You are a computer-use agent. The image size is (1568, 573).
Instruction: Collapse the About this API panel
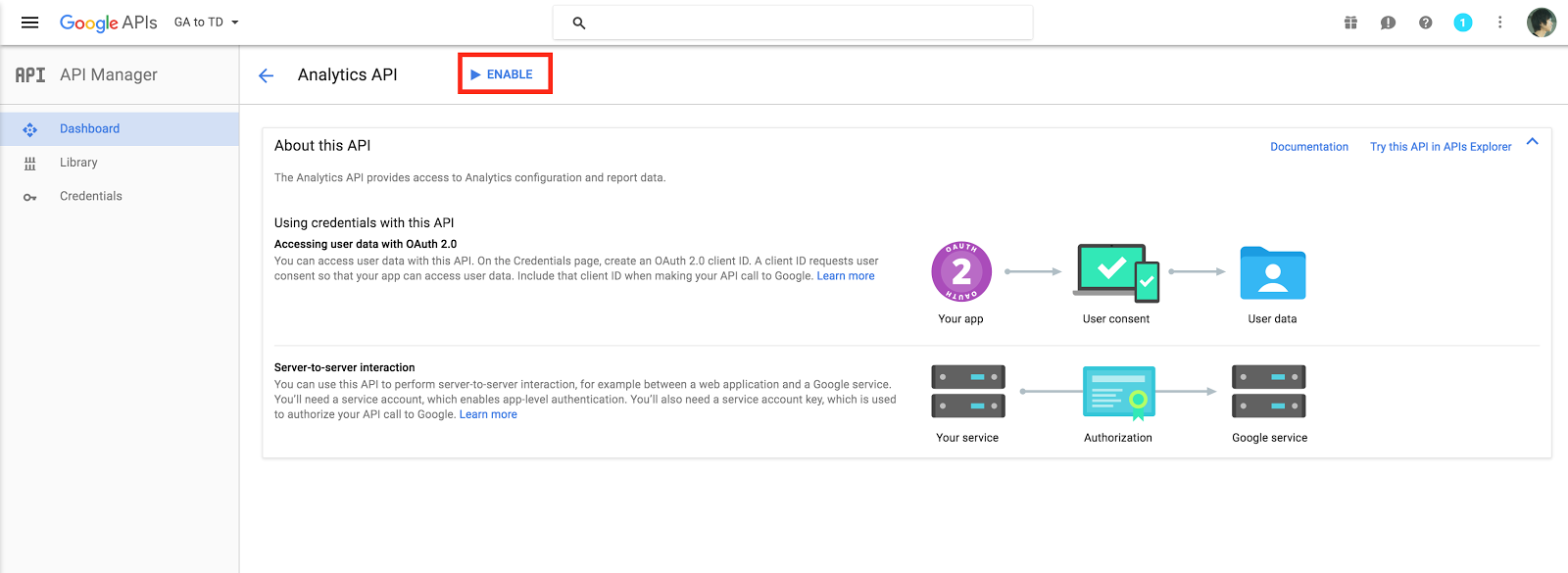click(x=1533, y=142)
